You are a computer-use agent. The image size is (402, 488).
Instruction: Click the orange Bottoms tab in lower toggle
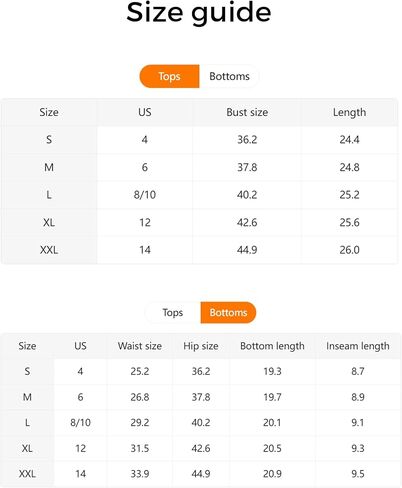pyautogui.click(x=228, y=313)
